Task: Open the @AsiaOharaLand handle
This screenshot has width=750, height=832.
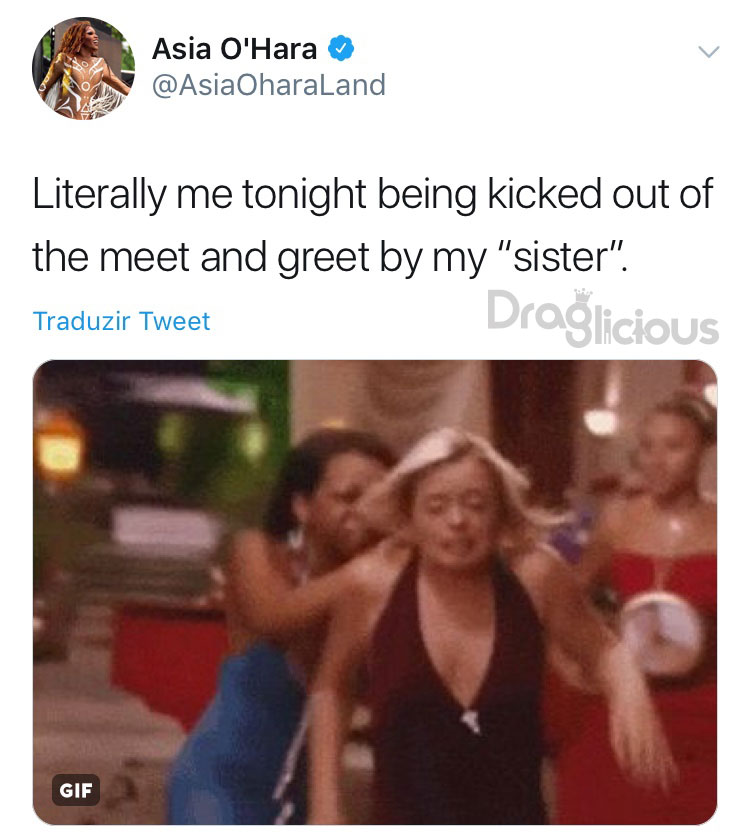Action: [x=269, y=85]
